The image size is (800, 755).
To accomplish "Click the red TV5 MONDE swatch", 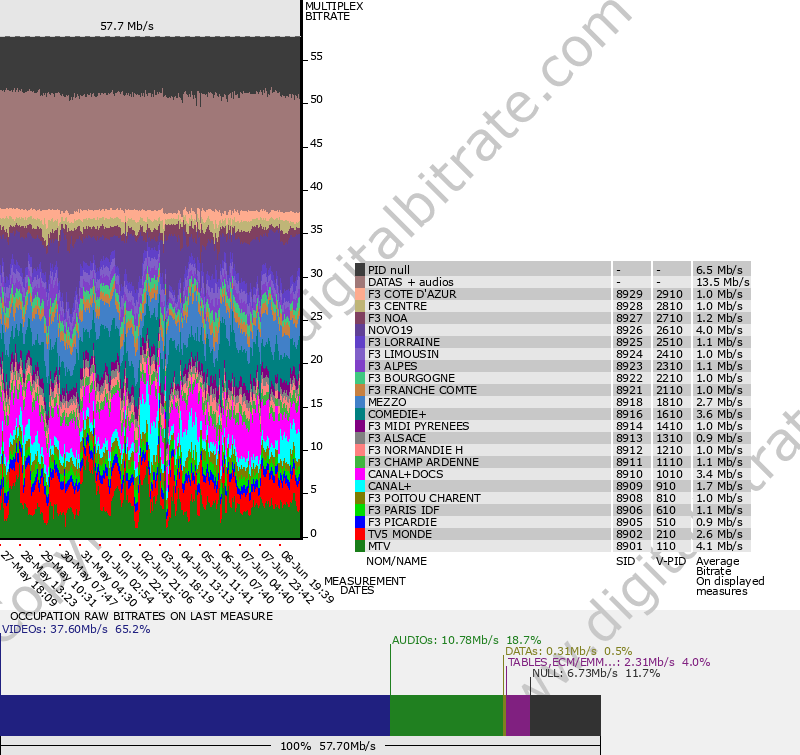I will pos(360,534).
